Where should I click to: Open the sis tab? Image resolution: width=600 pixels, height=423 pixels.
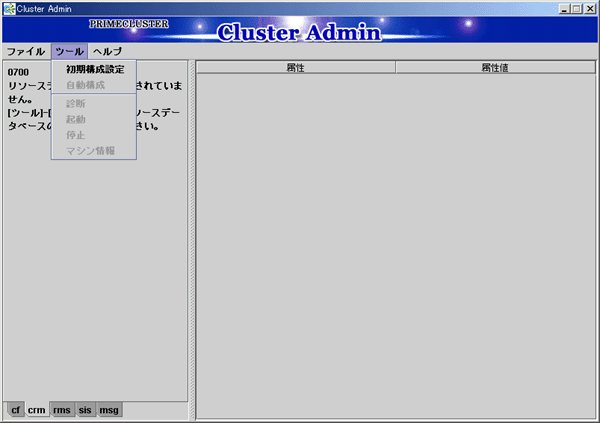tap(85, 410)
